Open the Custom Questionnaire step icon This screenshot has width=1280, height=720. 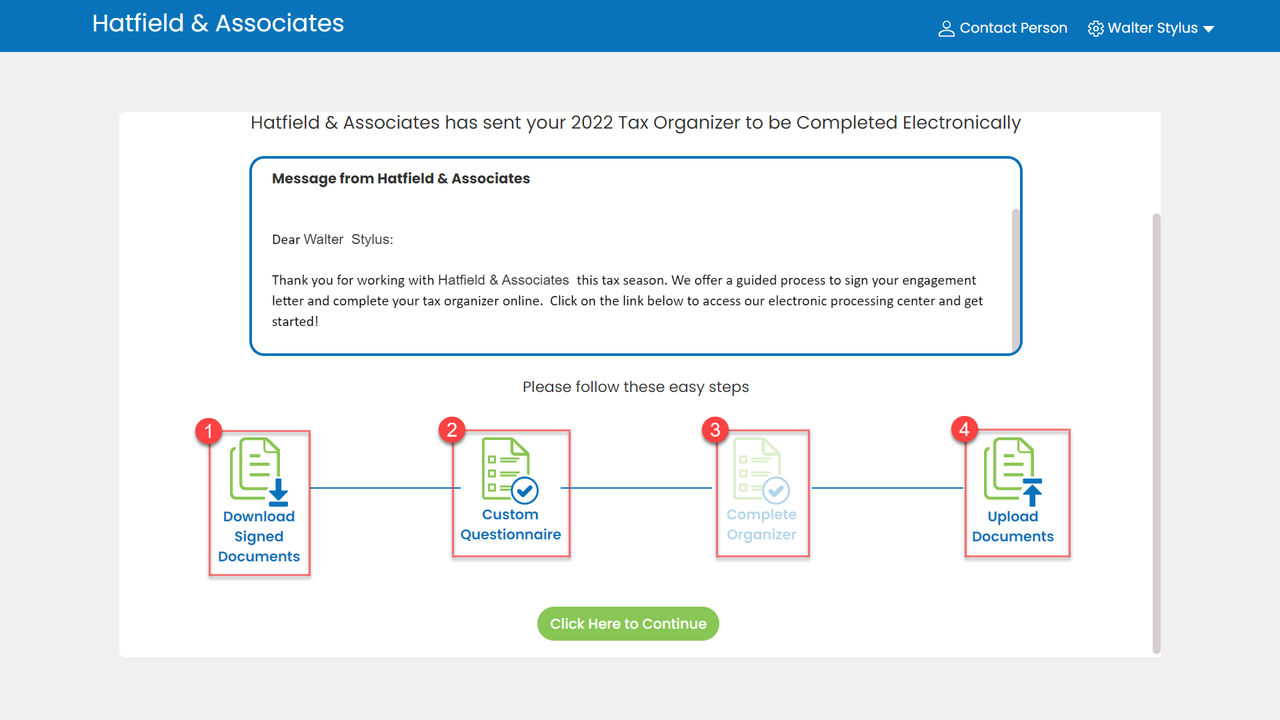(510, 469)
